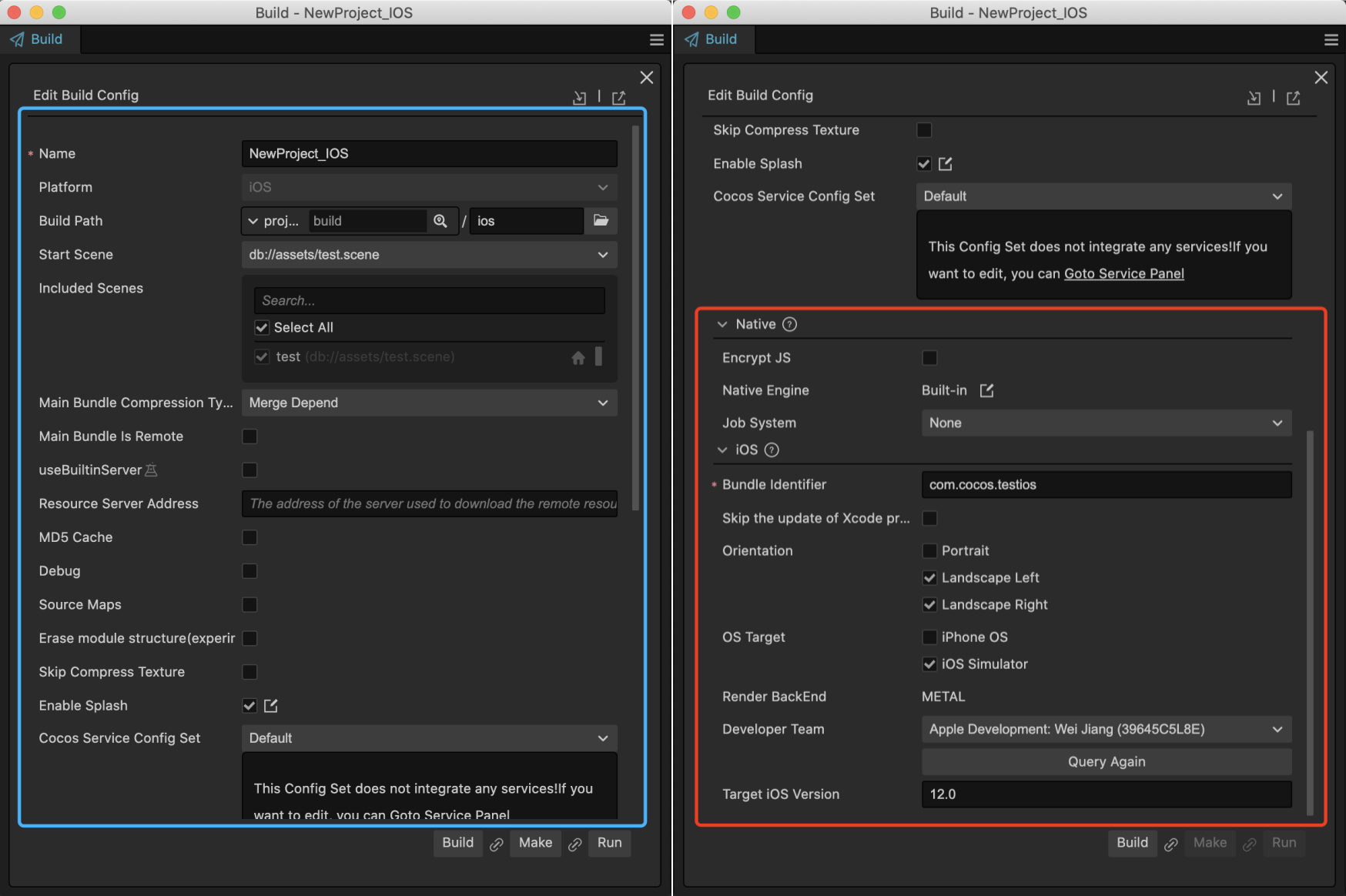This screenshot has width=1346, height=896.
Task: Click the Name input field
Action: (430, 153)
